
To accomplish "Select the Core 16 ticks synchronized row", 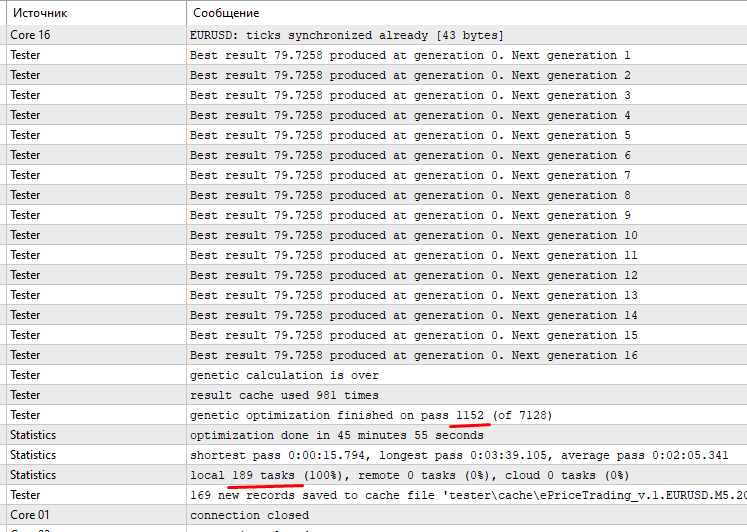I will (x=377, y=35).
